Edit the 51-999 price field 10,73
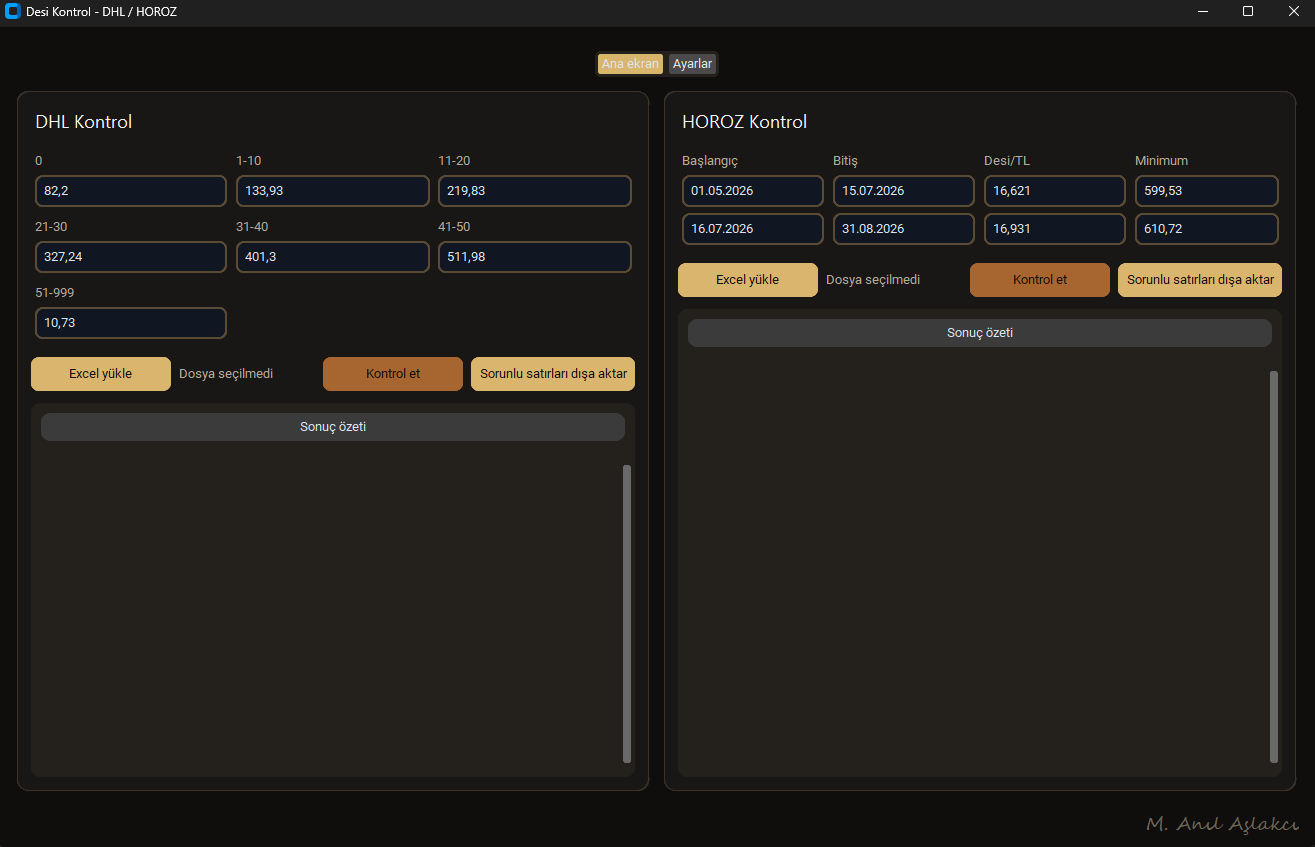This screenshot has height=847, width=1315. [131, 323]
